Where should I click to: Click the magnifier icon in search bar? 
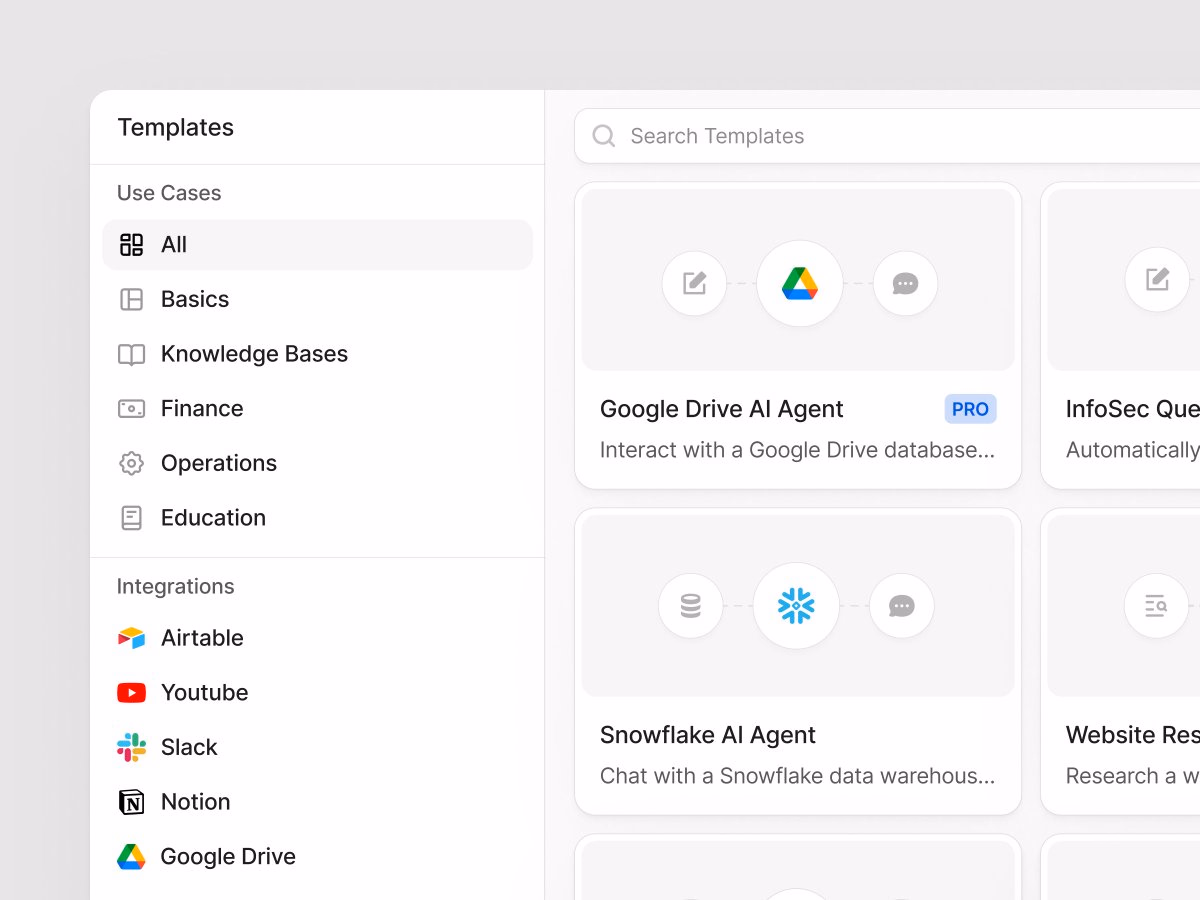click(x=604, y=136)
